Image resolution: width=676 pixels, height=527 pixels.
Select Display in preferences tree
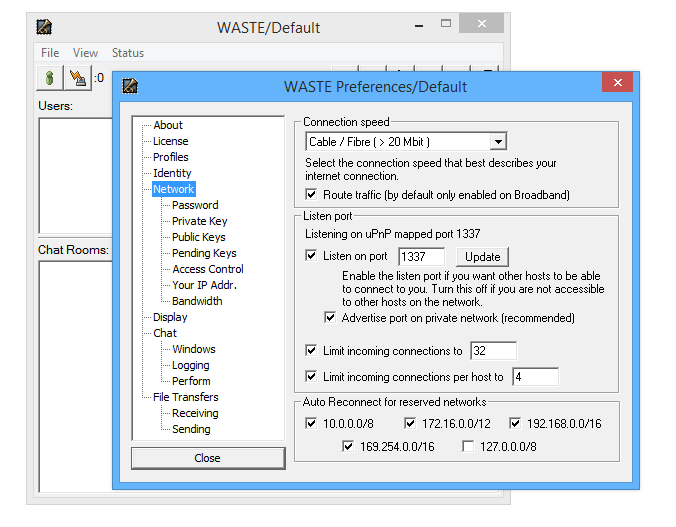(x=170, y=317)
